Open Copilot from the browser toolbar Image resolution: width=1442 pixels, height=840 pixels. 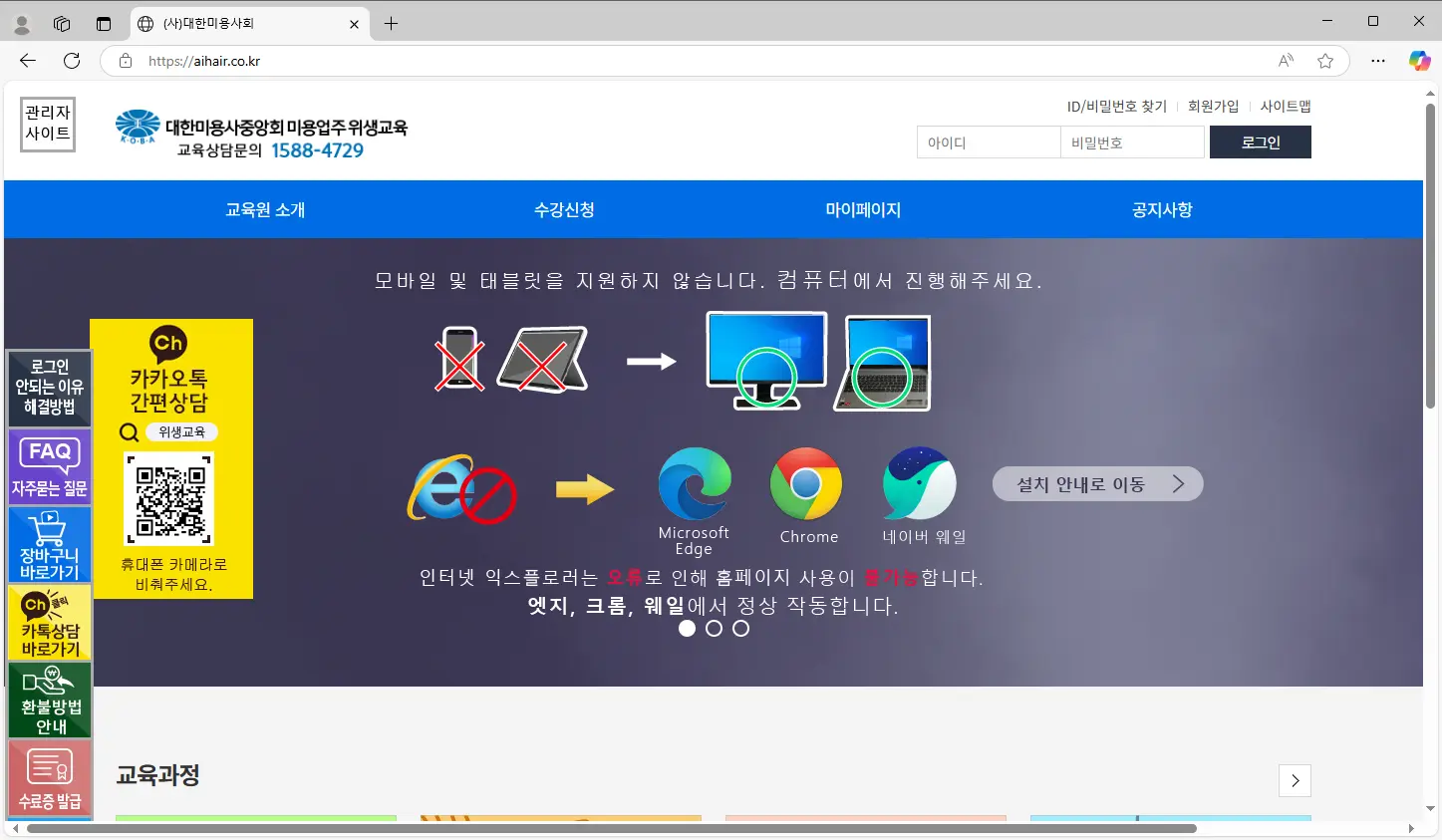1418,61
